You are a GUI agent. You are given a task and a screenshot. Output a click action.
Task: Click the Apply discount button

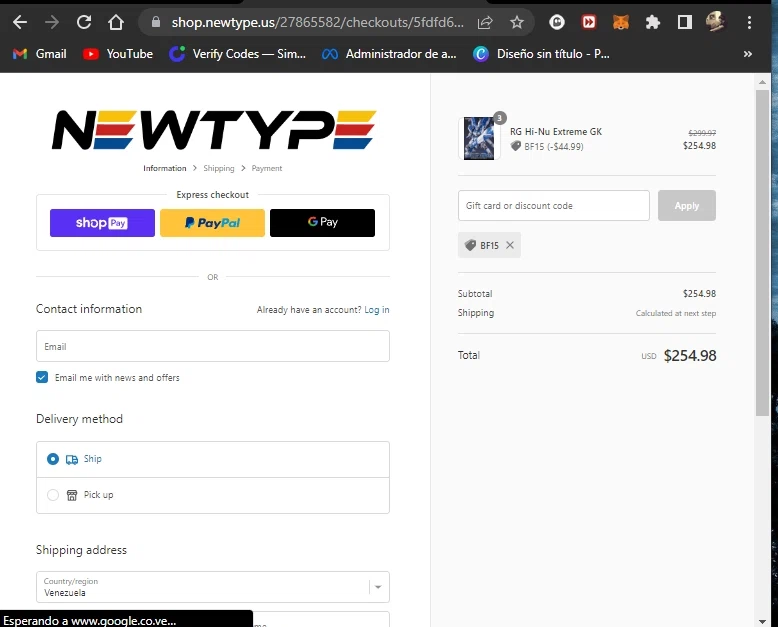coord(687,205)
